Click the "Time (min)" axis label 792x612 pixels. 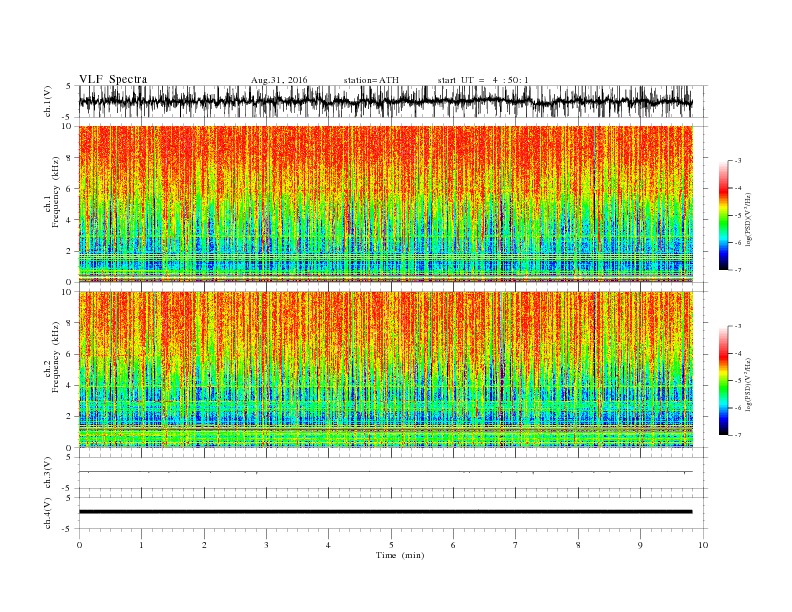click(x=400, y=555)
